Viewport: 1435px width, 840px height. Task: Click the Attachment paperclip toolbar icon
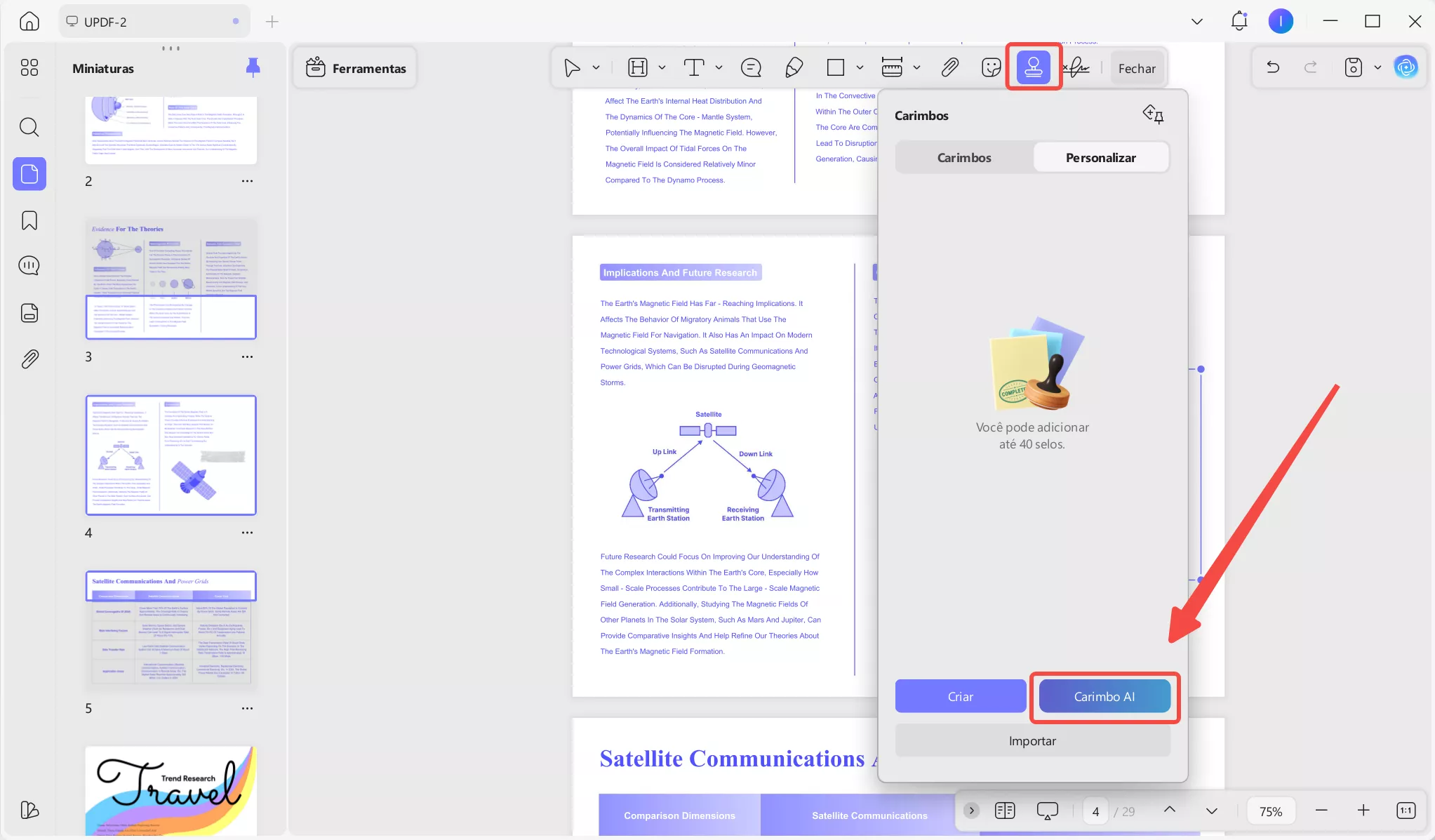pyautogui.click(x=949, y=67)
